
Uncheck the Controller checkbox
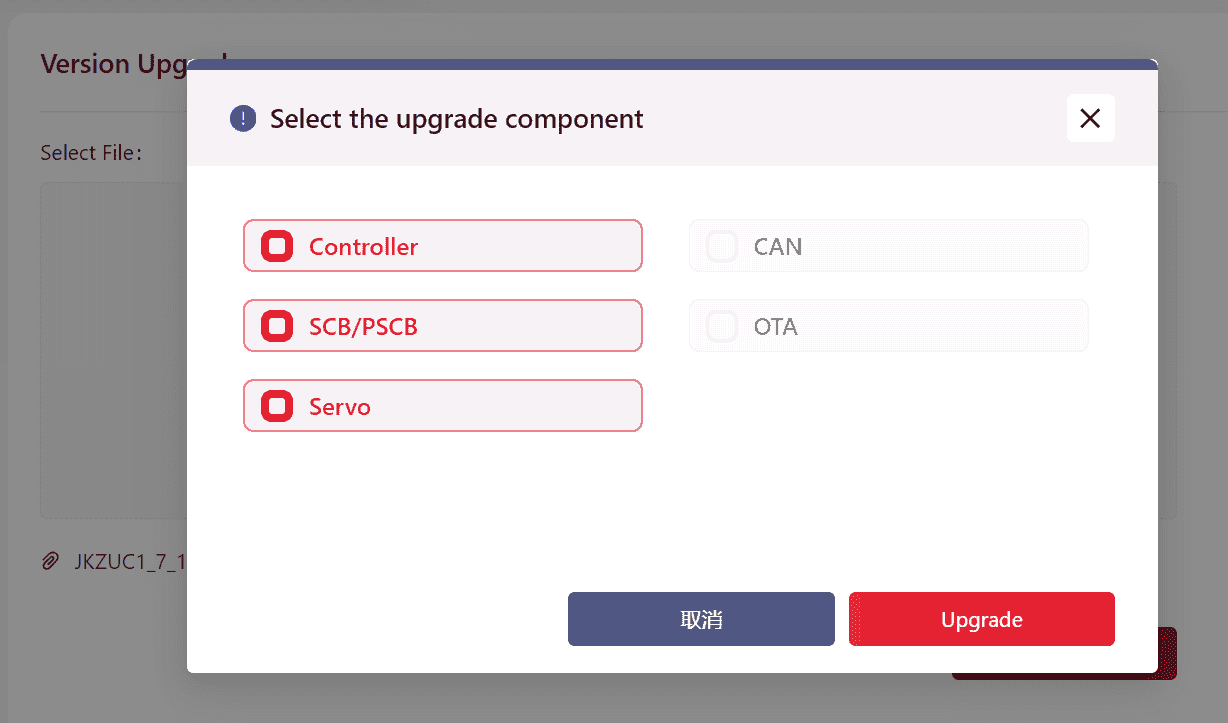tap(277, 246)
